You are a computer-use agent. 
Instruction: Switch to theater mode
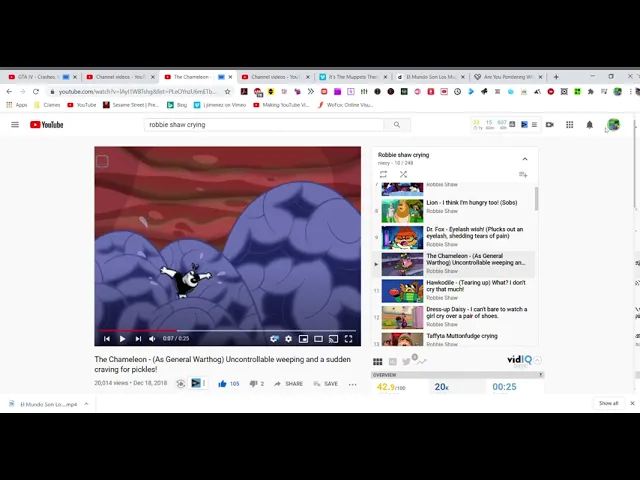click(x=318, y=339)
